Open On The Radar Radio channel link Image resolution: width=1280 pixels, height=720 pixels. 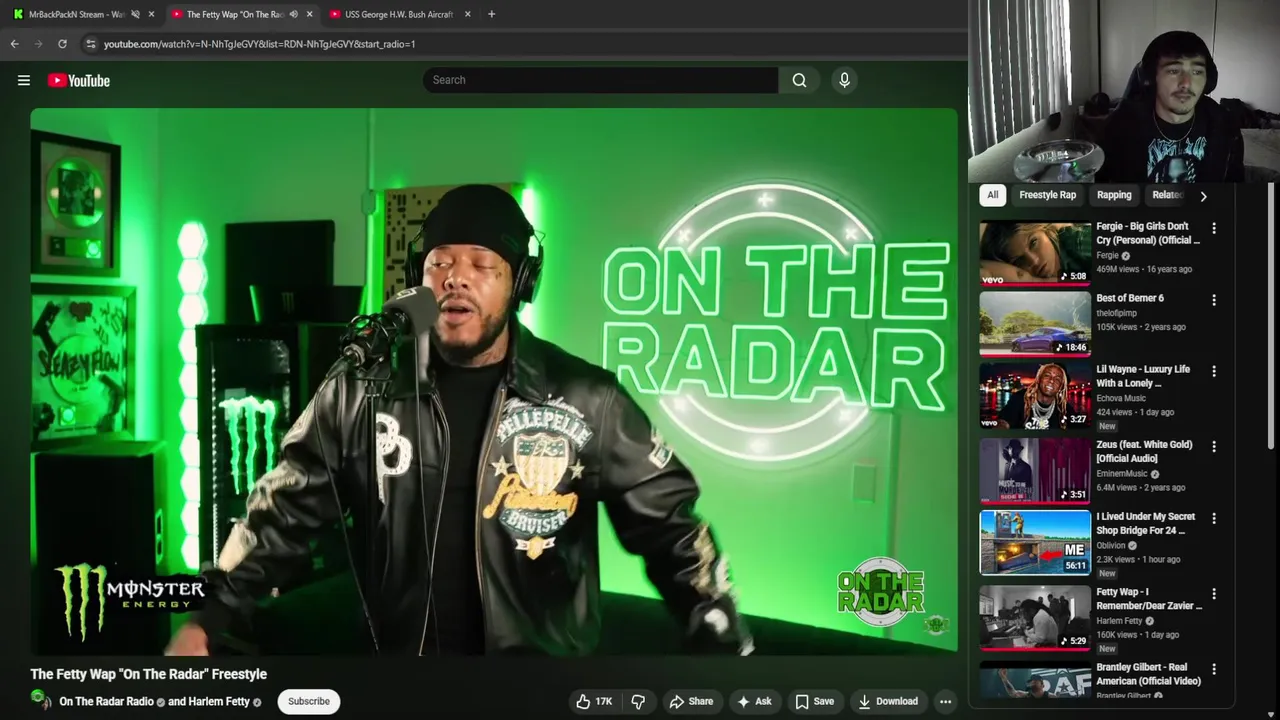[105, 701]
